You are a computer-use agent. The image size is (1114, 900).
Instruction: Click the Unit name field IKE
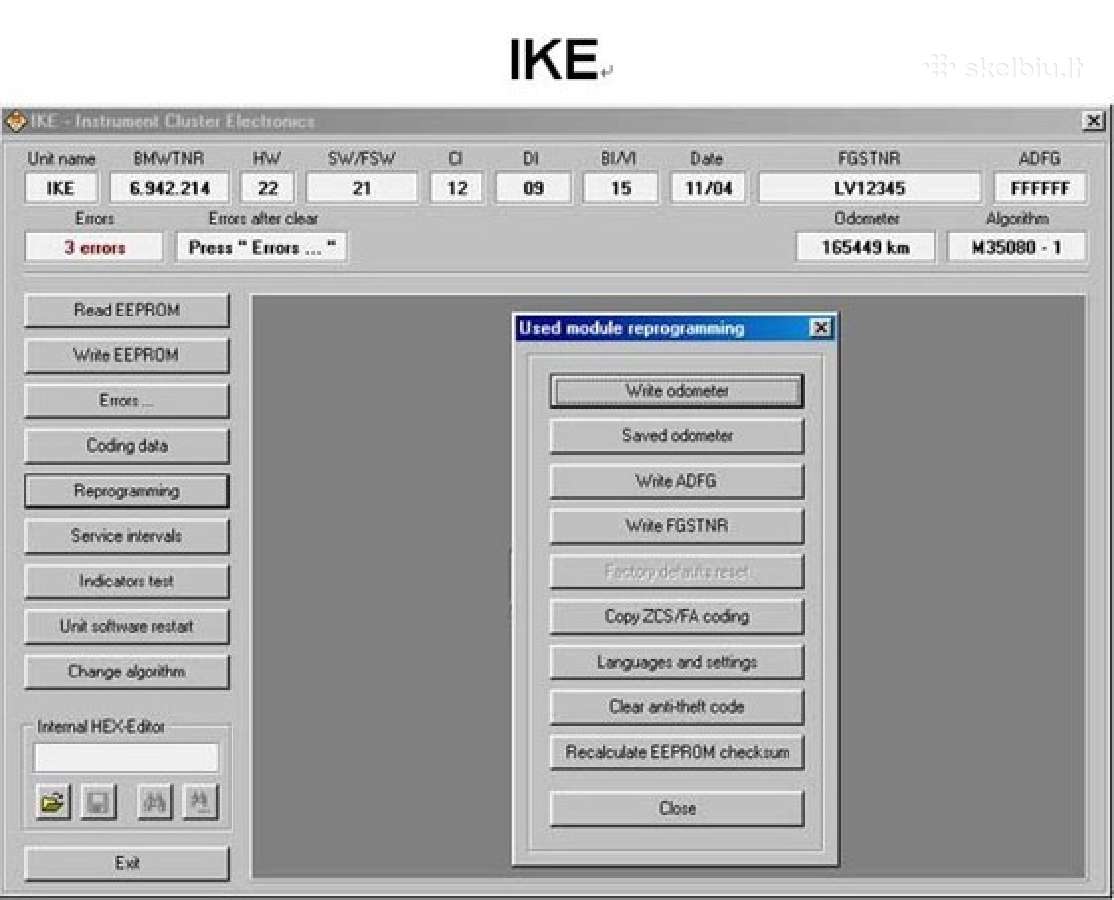click(61, 188)
